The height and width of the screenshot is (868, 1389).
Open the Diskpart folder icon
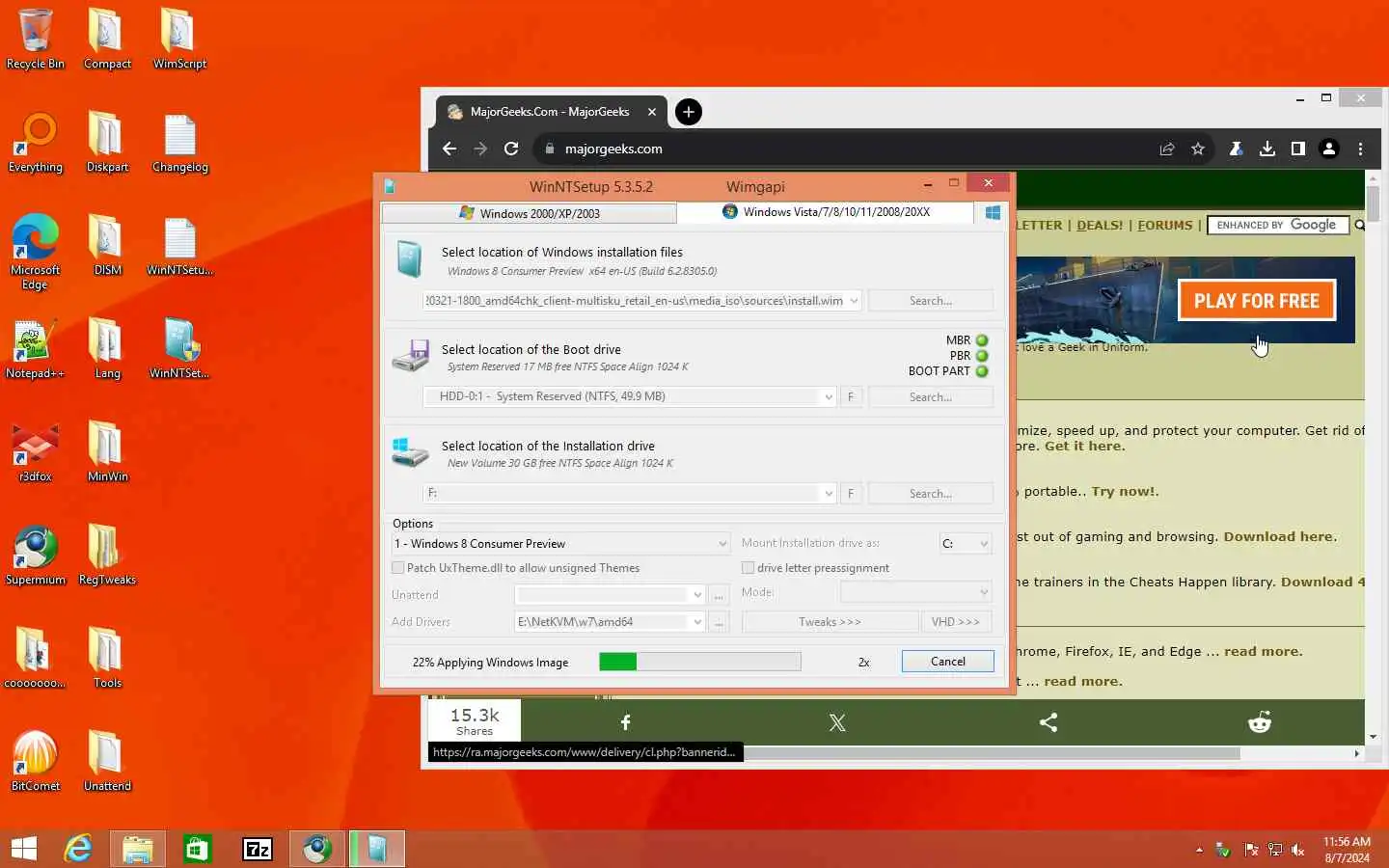pyautogui.click(x=107, y=143)
